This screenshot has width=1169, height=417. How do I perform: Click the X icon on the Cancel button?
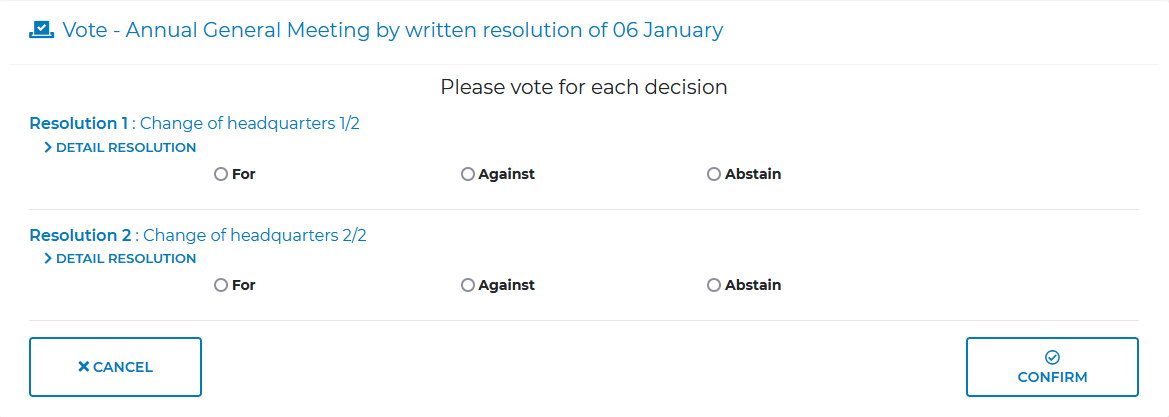pyautogui.click(x=83, y=367)
